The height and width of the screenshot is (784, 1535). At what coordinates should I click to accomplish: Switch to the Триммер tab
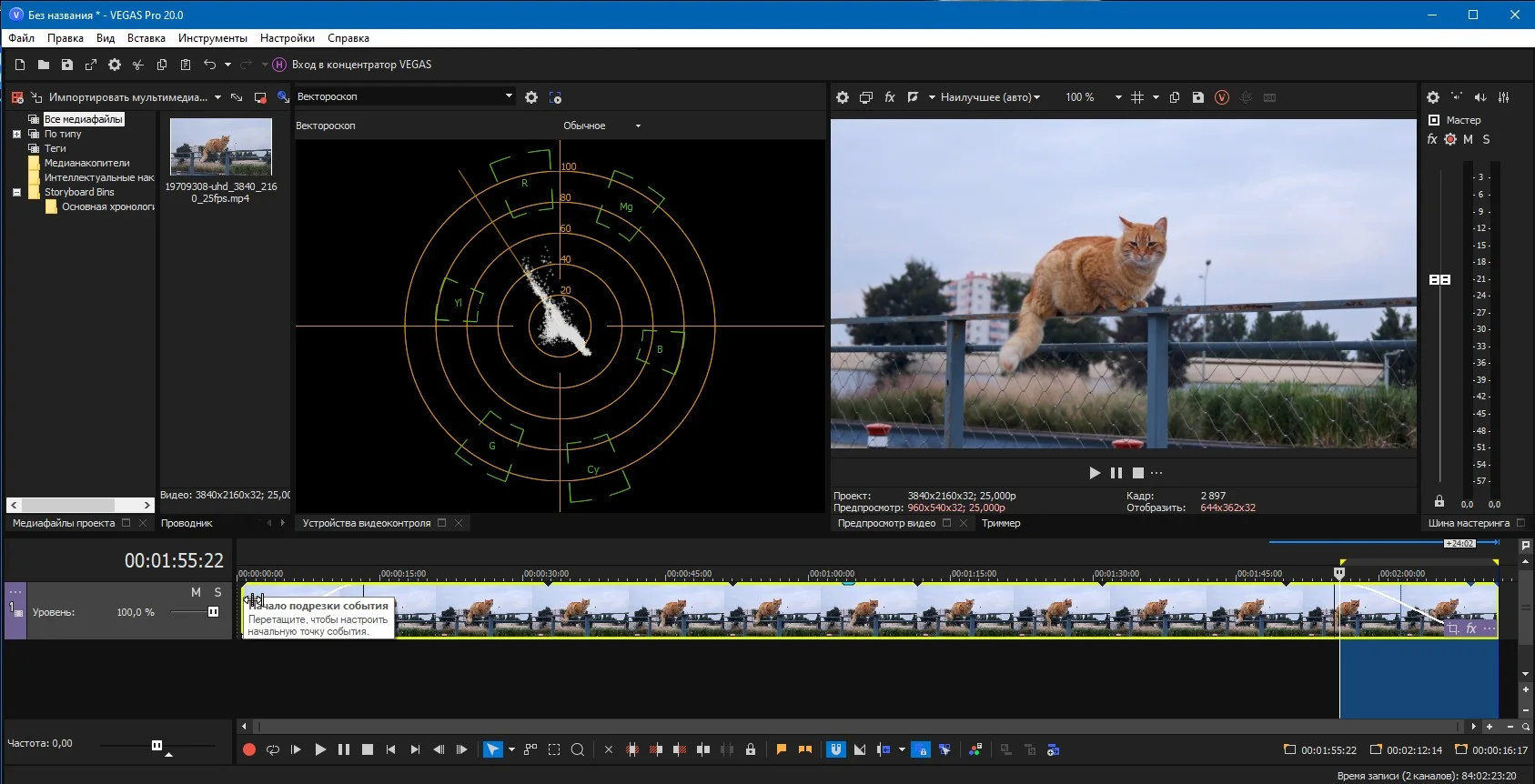click(1000, 523)
